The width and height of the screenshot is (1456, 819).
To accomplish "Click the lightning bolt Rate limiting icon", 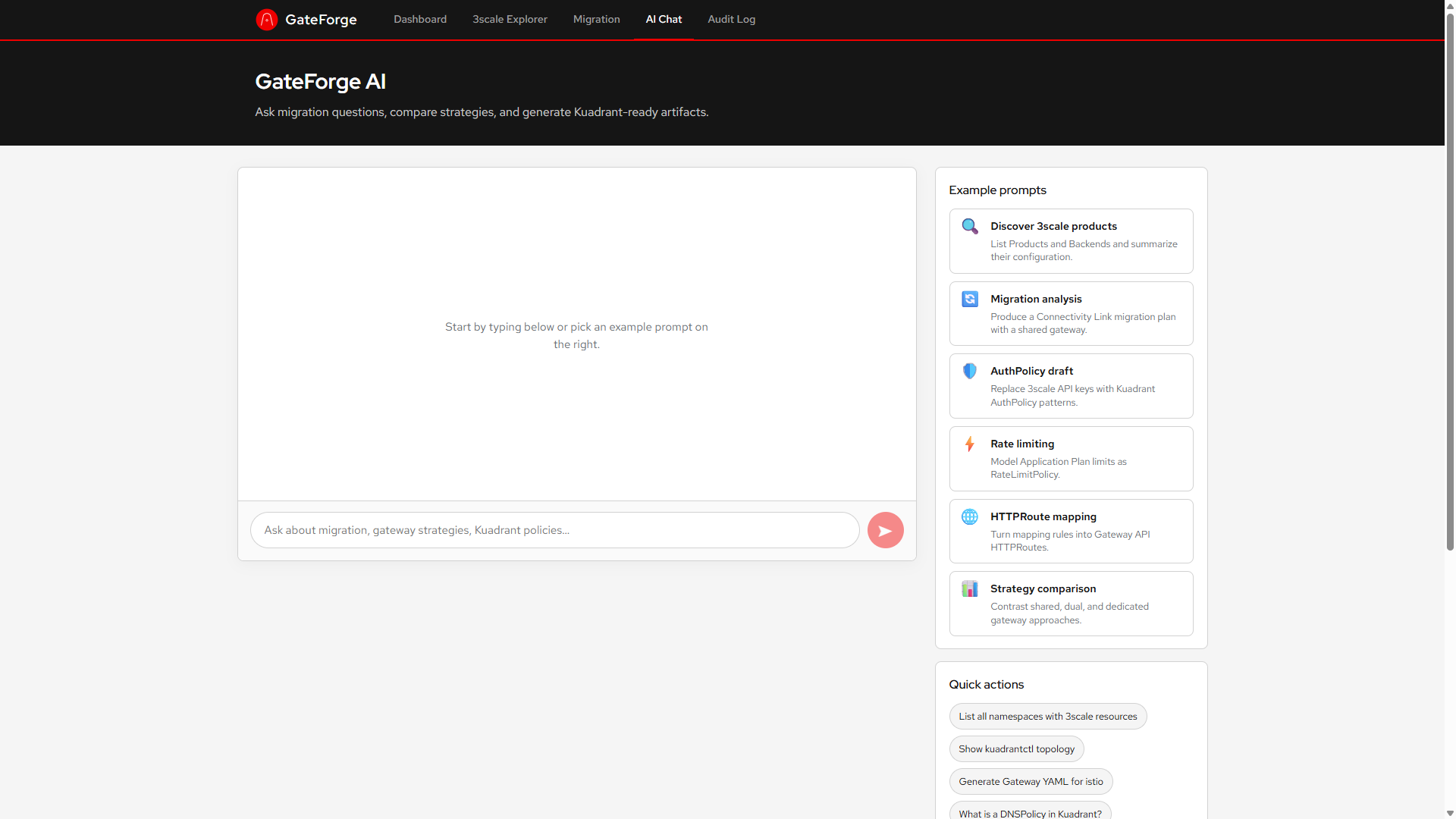I will click(970, 444).
